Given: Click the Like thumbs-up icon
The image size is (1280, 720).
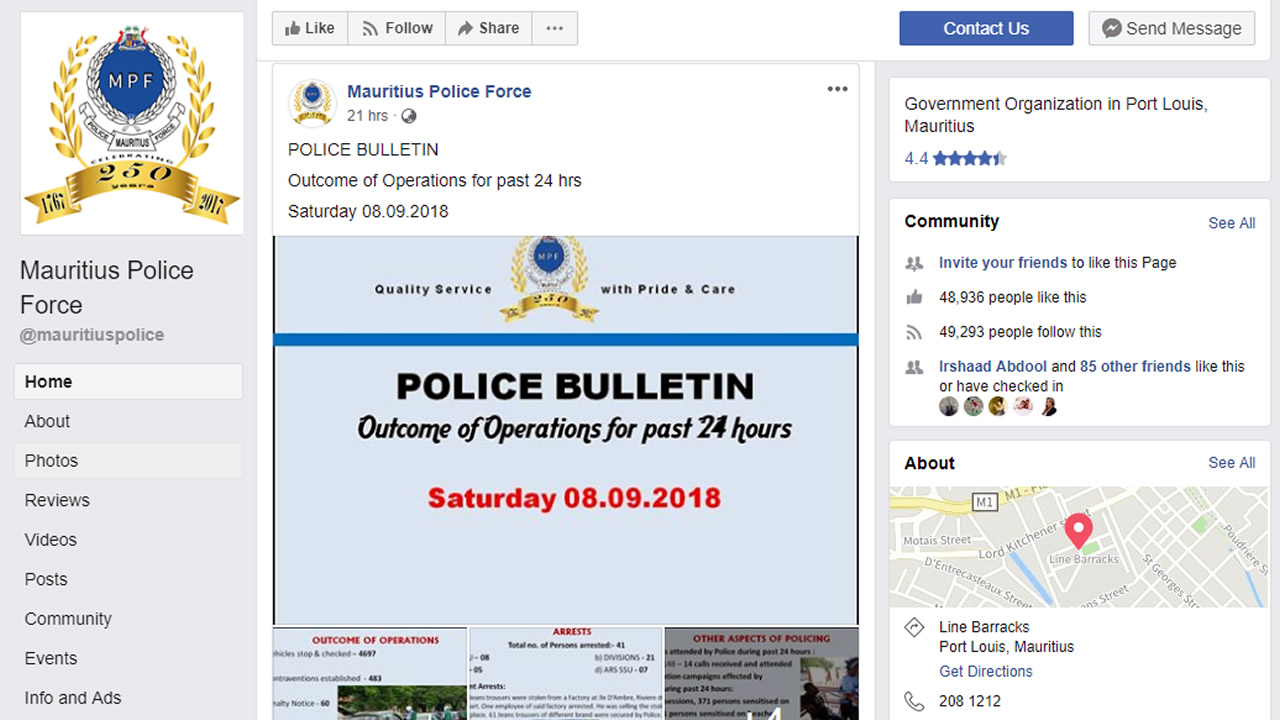Looking at the screenshot, I should [x=293, y=28].
